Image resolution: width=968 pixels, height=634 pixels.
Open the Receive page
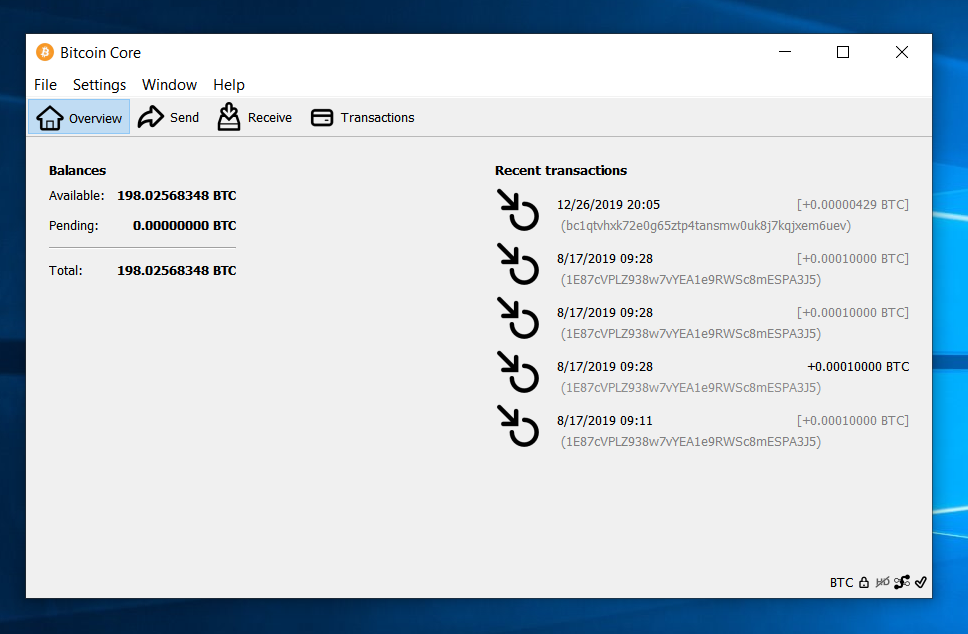[255, 117]
